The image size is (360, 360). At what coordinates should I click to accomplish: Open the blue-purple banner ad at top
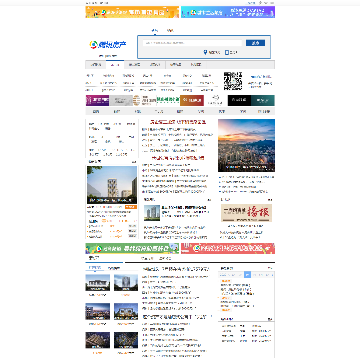tap(228, 12)
